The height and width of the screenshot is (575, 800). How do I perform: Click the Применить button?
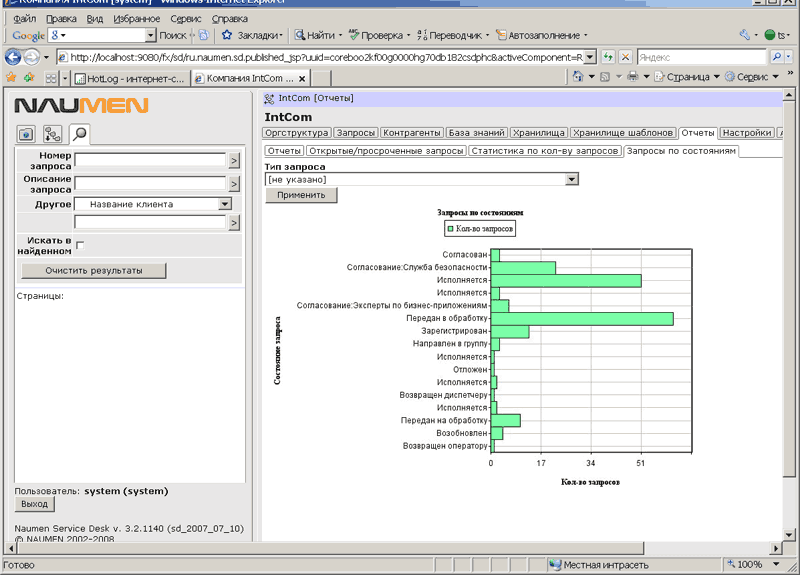pos(301,195)
